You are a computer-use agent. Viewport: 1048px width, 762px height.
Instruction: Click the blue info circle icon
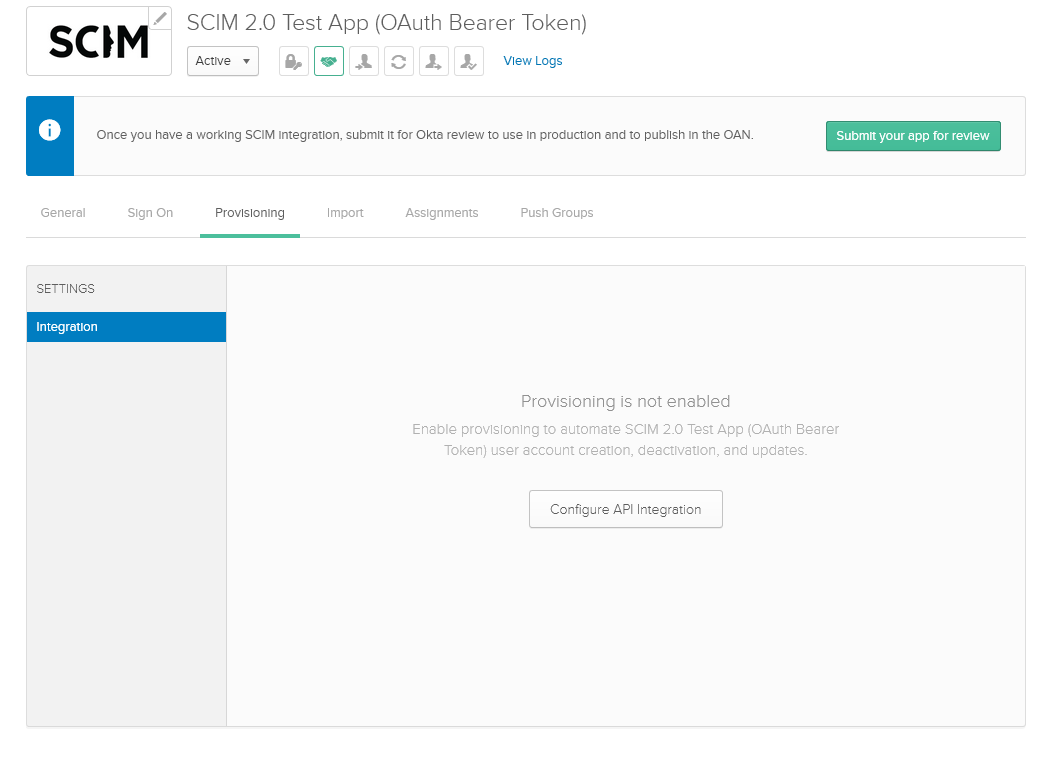tap(50, 131)
